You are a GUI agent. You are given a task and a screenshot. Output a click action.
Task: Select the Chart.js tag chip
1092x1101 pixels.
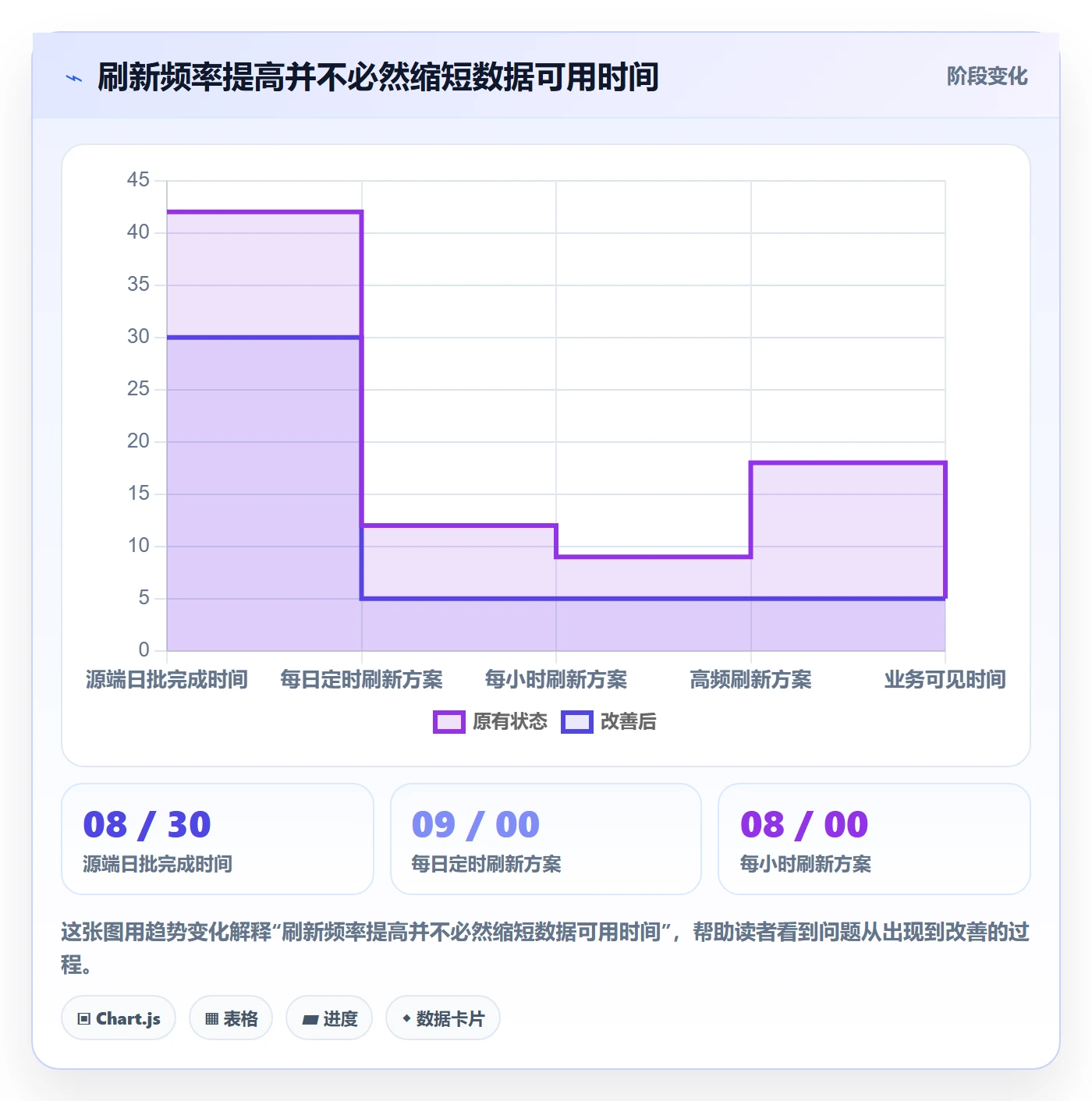coord(119,1018)
